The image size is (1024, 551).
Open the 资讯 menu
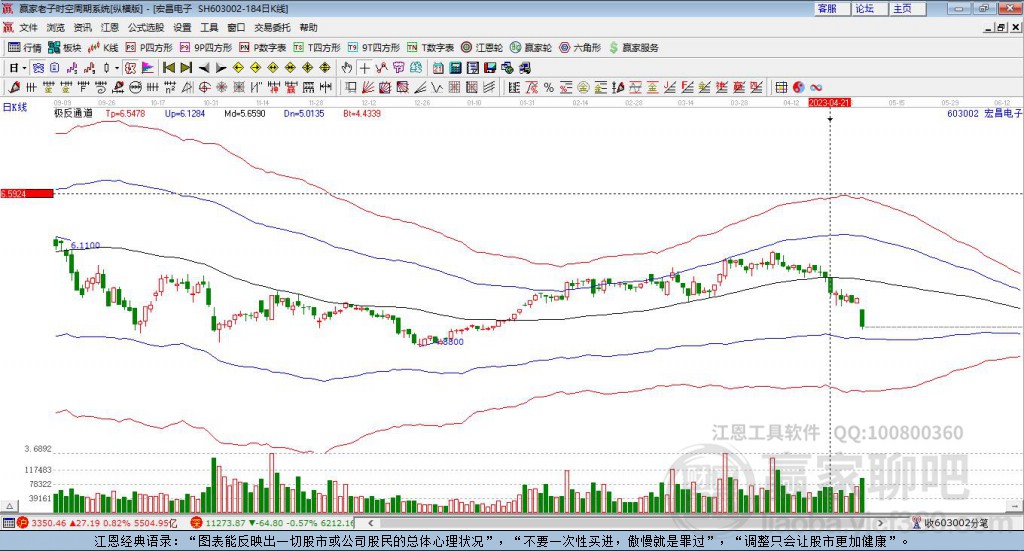click(x=82, y=27)
